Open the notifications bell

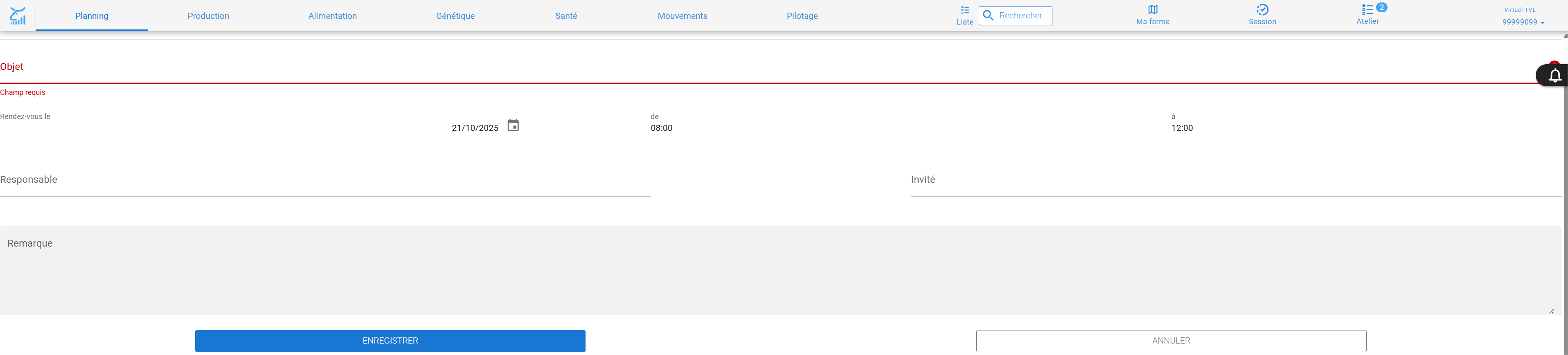(1554, 76)
